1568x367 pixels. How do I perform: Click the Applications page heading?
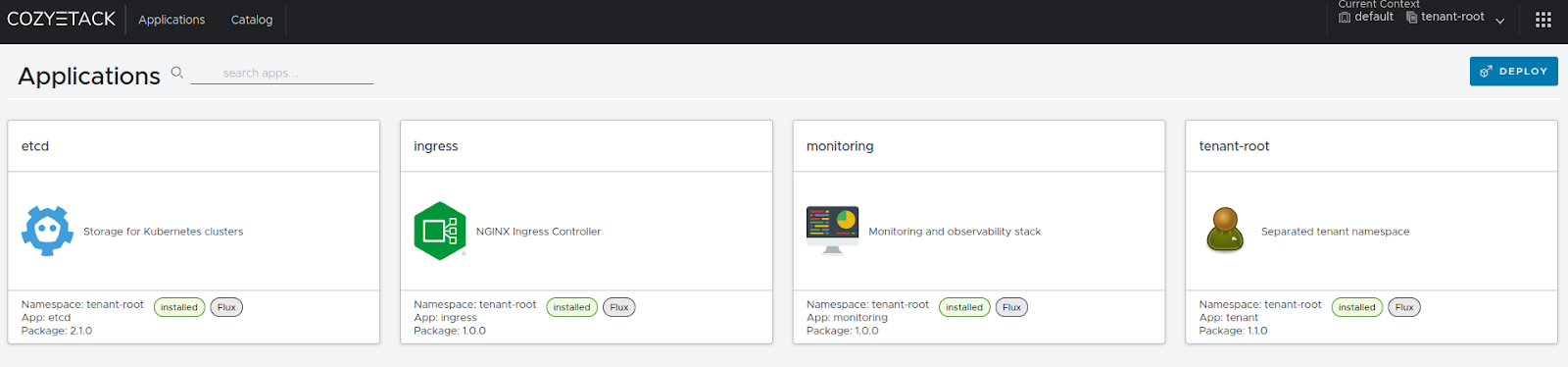(89, 76)
